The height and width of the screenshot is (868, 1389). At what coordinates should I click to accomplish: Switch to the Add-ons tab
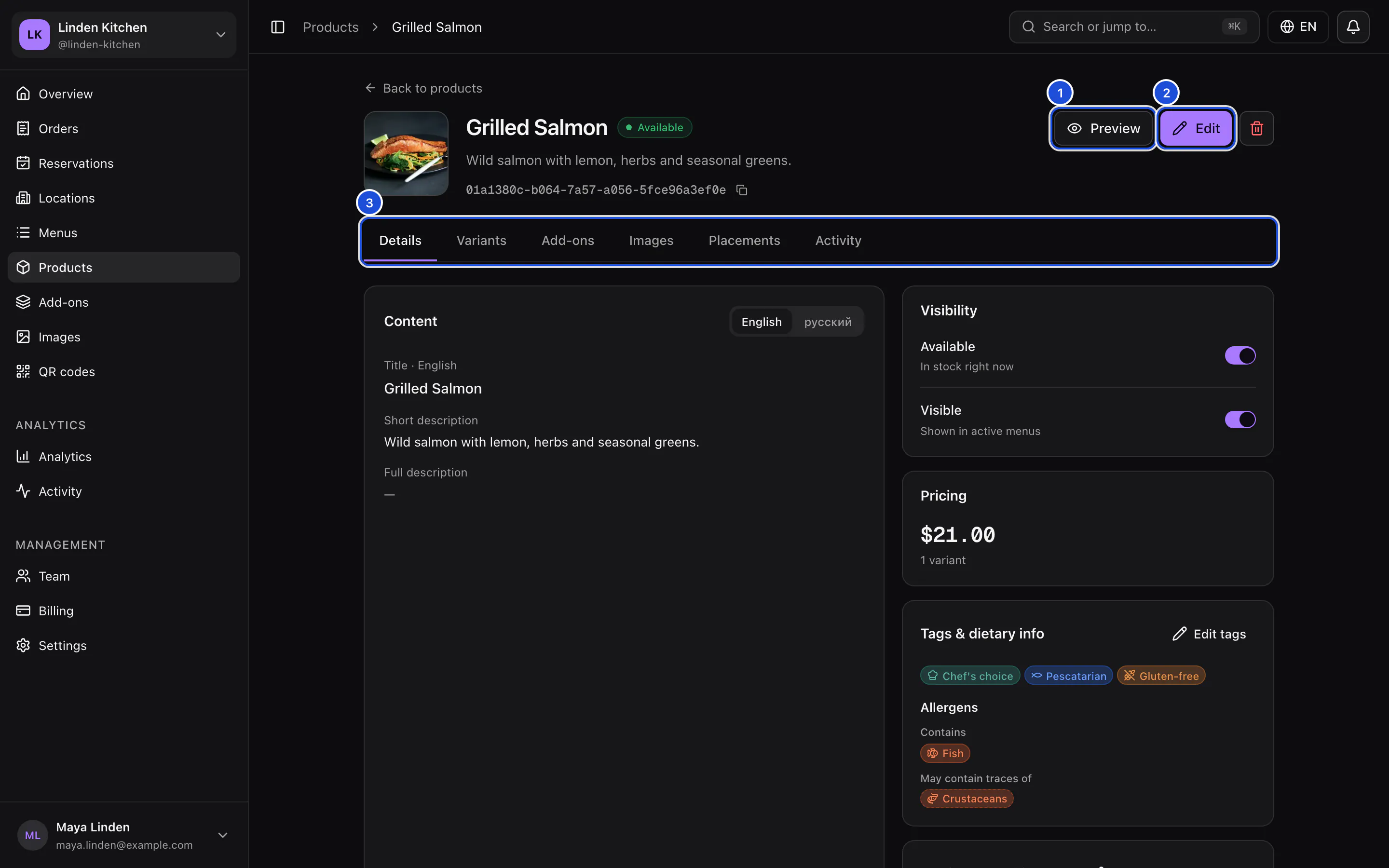[x=568, y=241]
